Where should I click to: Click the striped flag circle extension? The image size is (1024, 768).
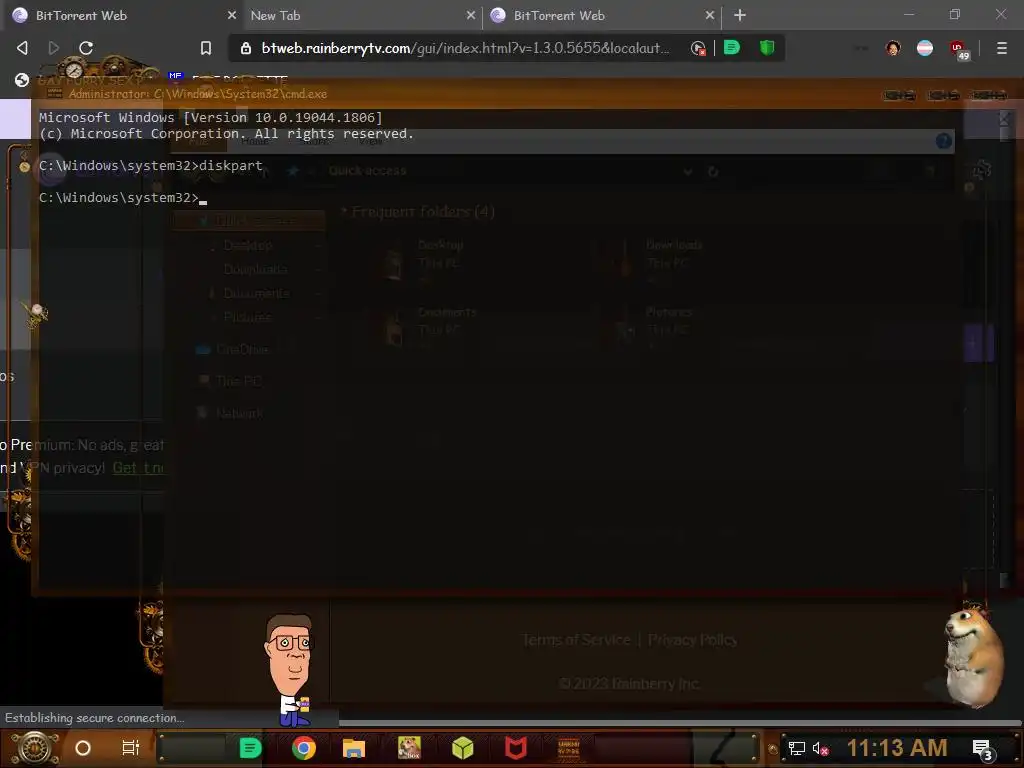(925, 48)
